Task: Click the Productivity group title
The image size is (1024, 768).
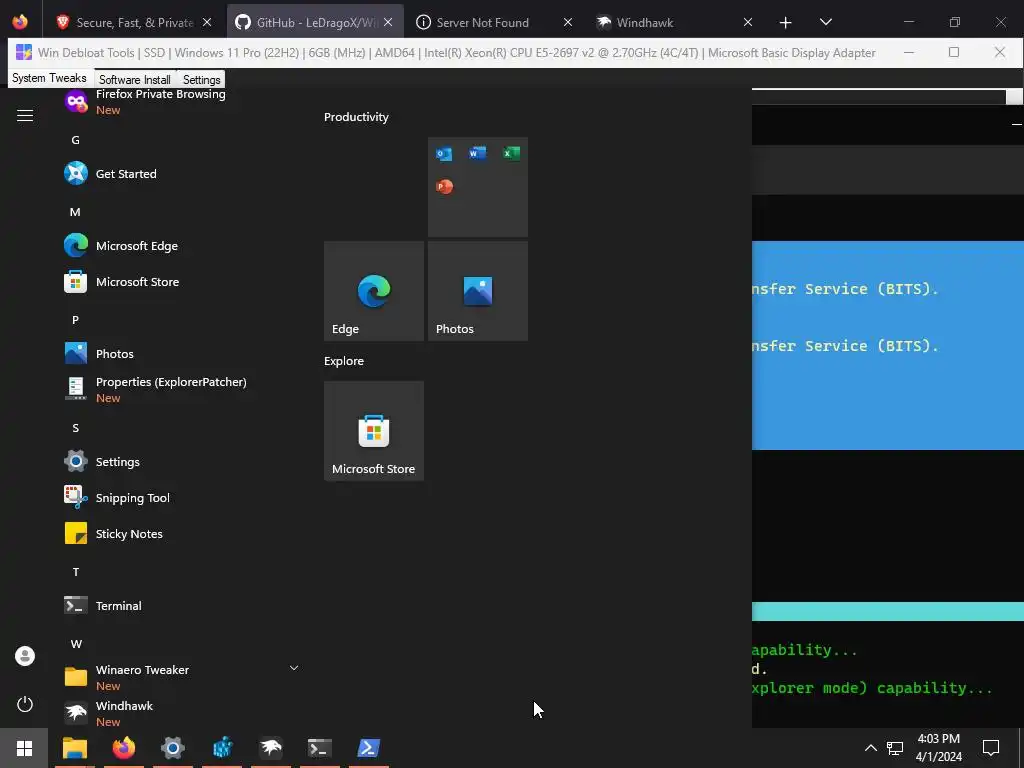Action: (356, 117)
